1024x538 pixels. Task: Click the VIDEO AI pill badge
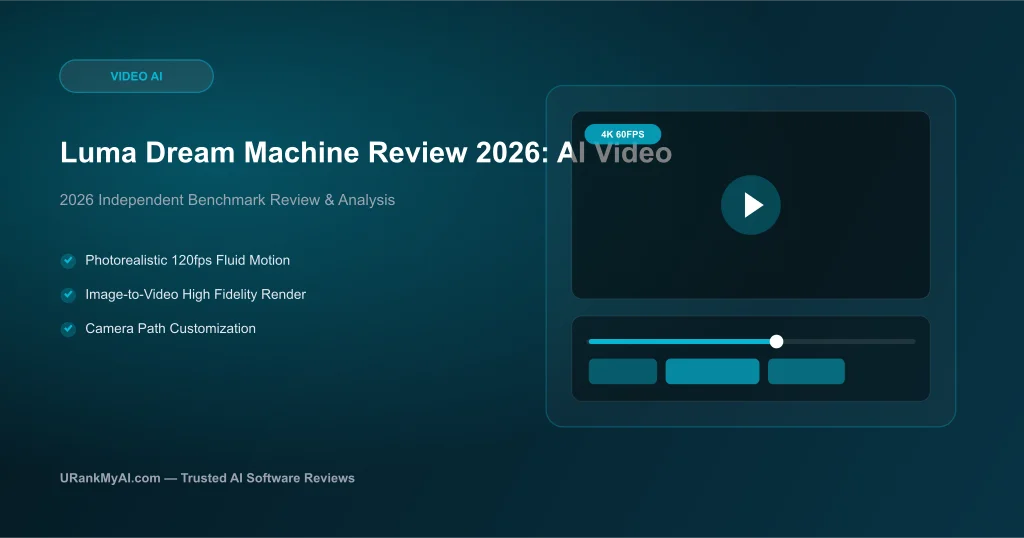[136, 76]
